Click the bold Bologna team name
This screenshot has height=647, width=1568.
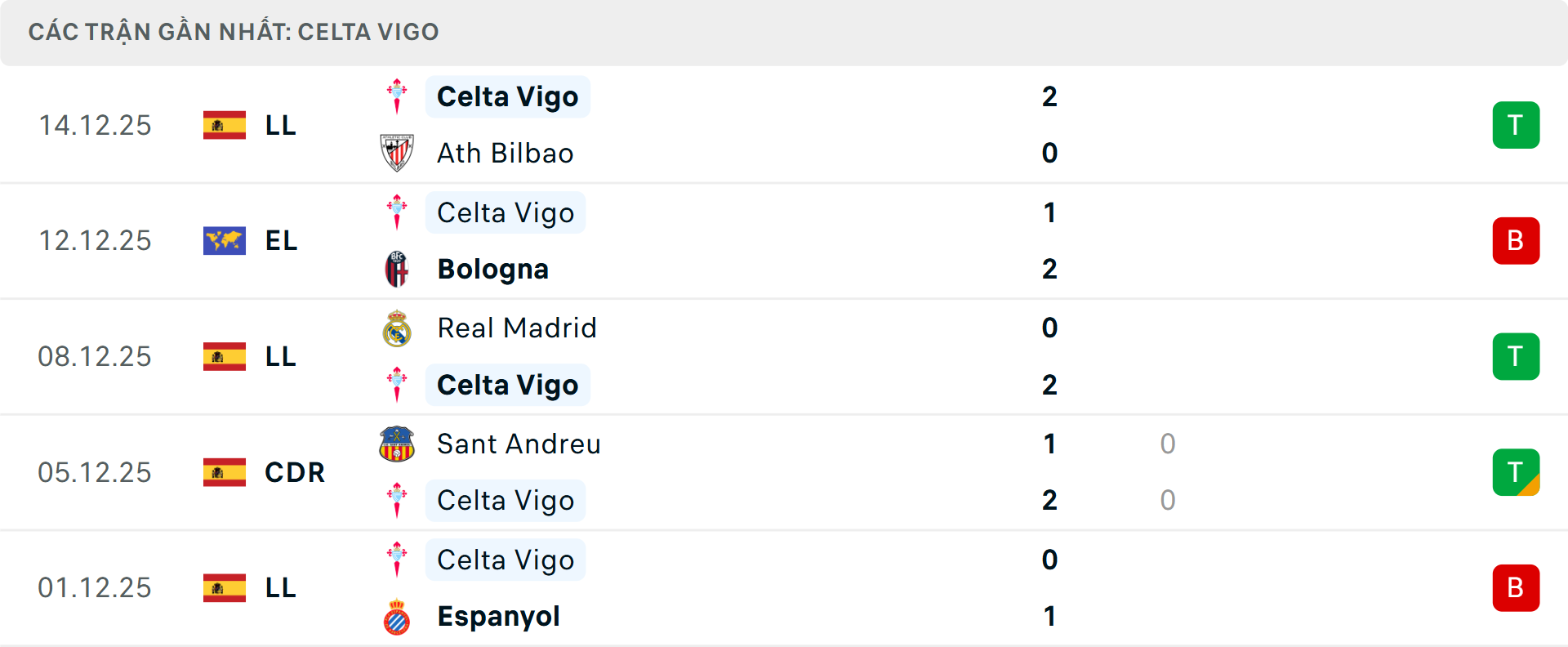(492, 269)
